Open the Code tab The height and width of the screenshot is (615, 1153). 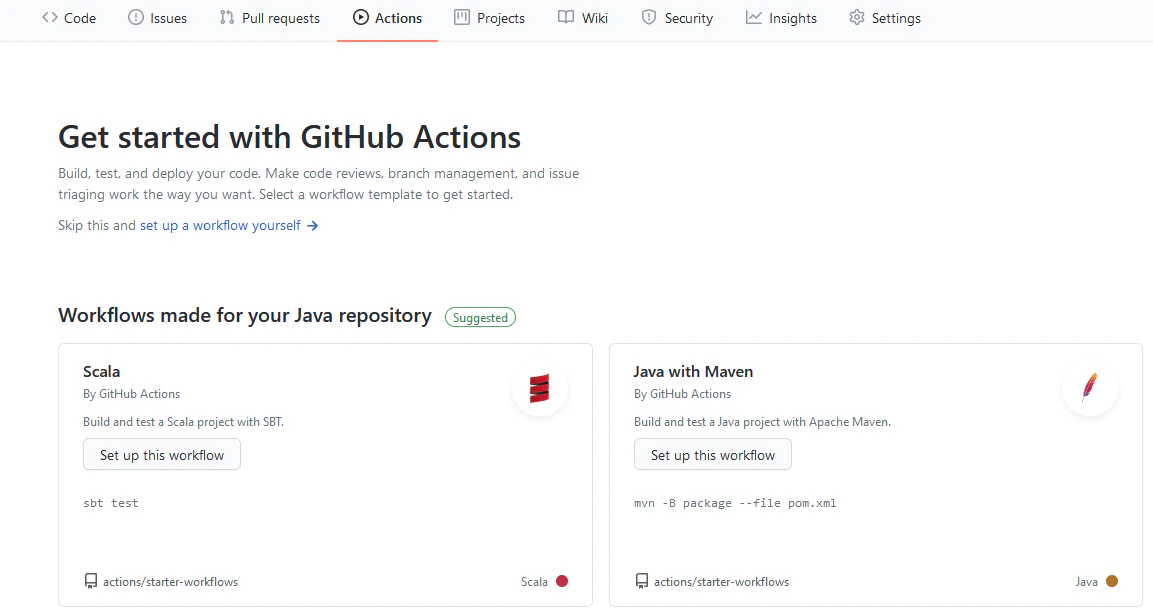[69, 18]
